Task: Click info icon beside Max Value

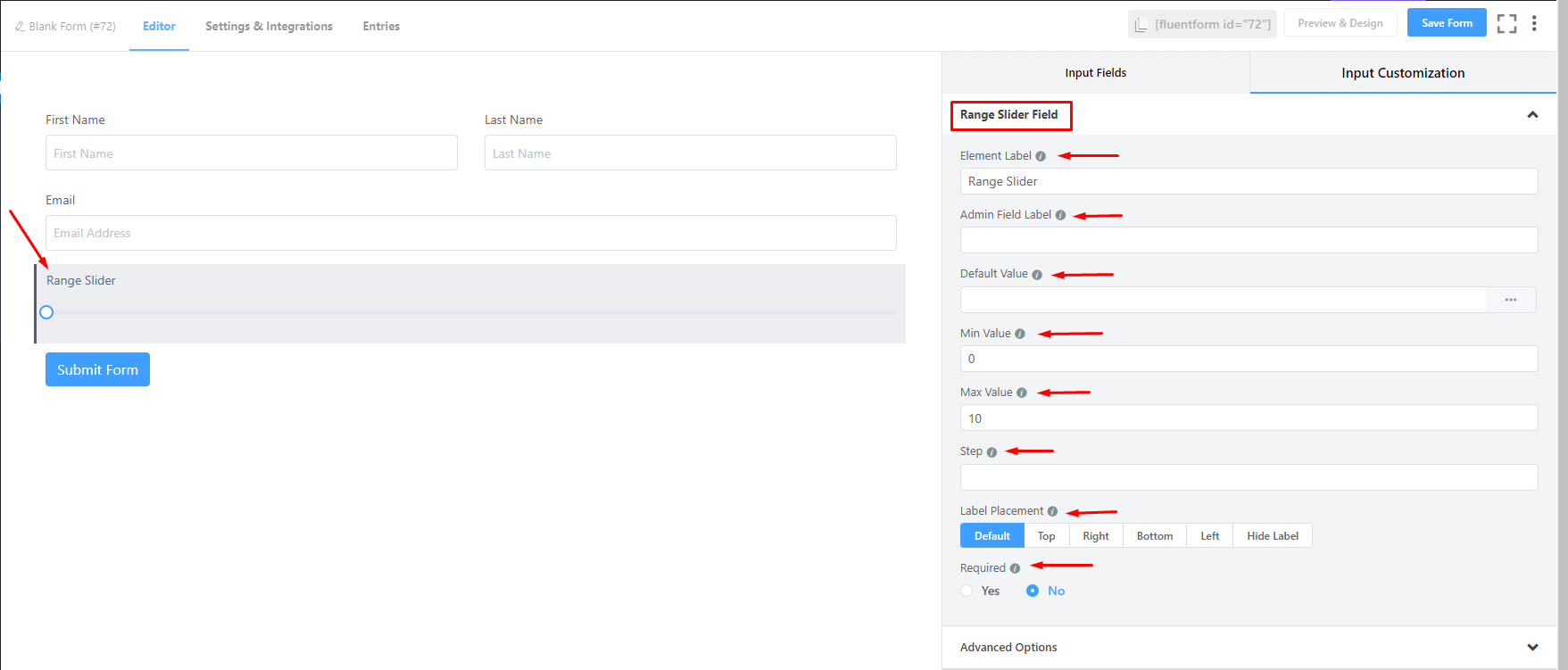Action: (x=1022, y=393)
